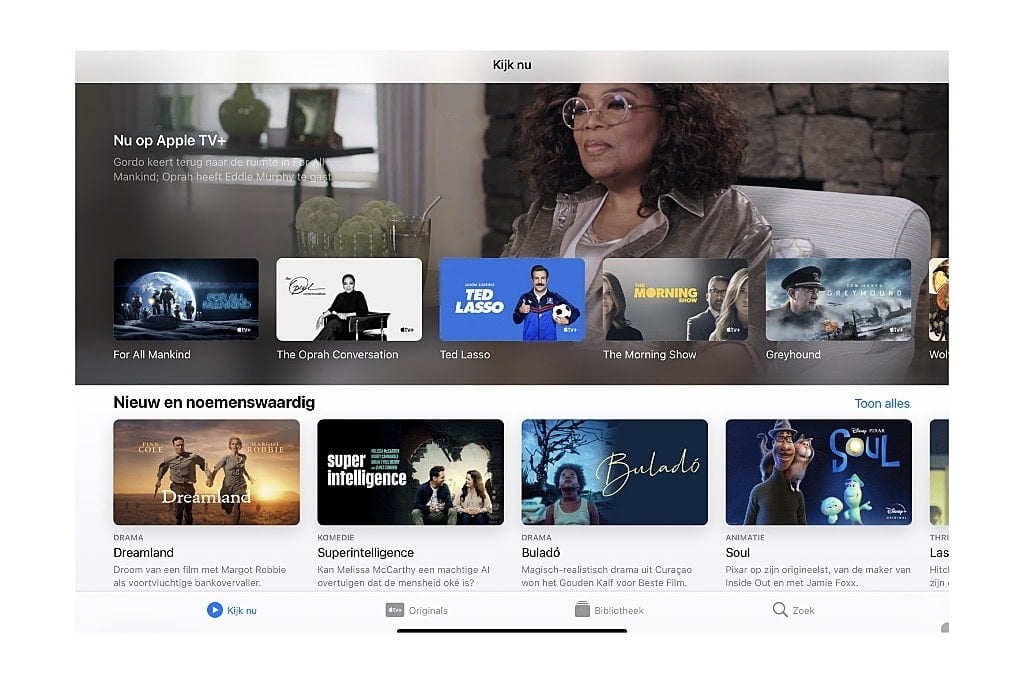Click the Buladó description about Gouden Kalf
The image size is (1024, 683).
pos(607,576)
